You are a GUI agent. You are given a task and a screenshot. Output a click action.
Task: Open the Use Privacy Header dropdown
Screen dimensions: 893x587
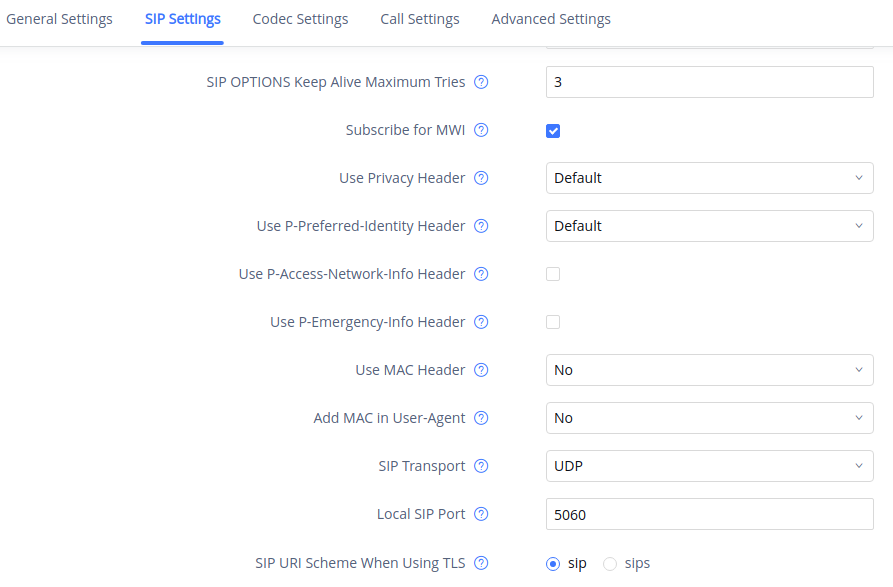709,178
